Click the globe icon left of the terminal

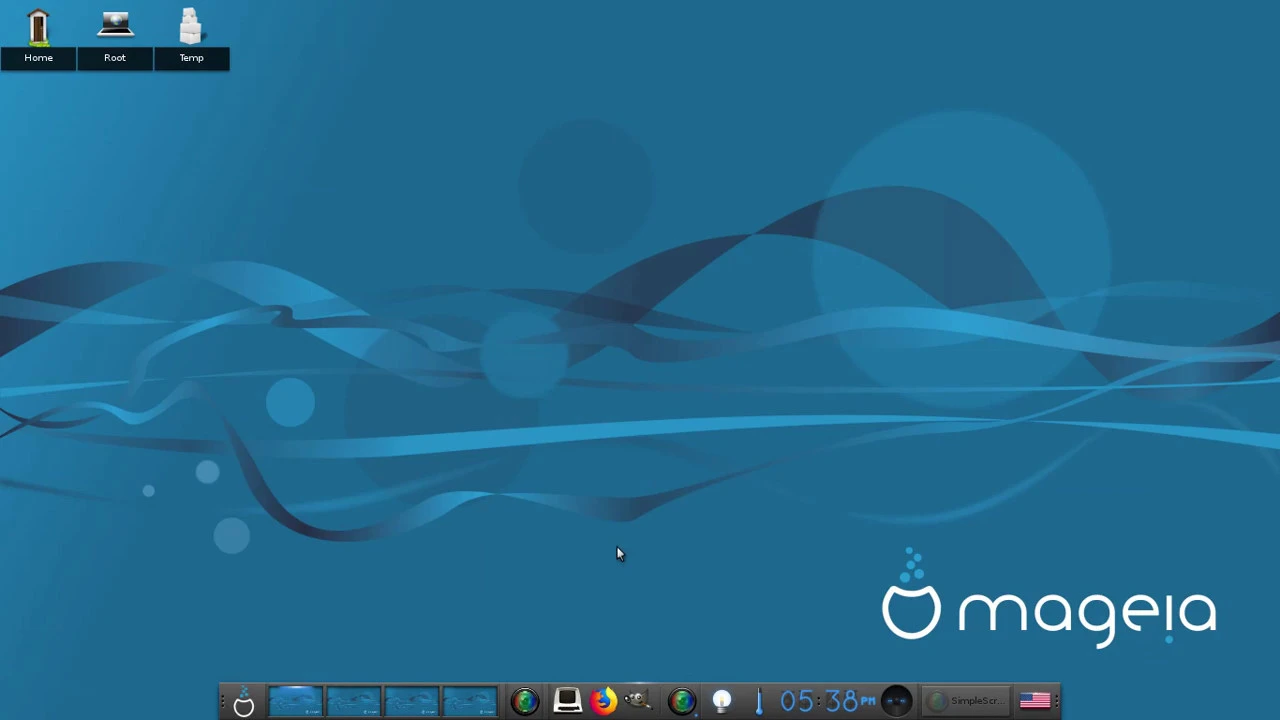click(525, 702)
